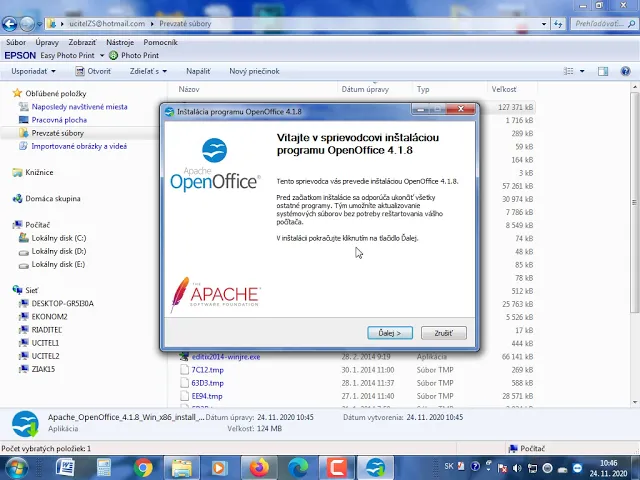Image resolution: width=640 pixels, height=480 pixels.
Task: Select Naposledy navštívené miesta in the sidebar
Action: (x=80, y=107)
